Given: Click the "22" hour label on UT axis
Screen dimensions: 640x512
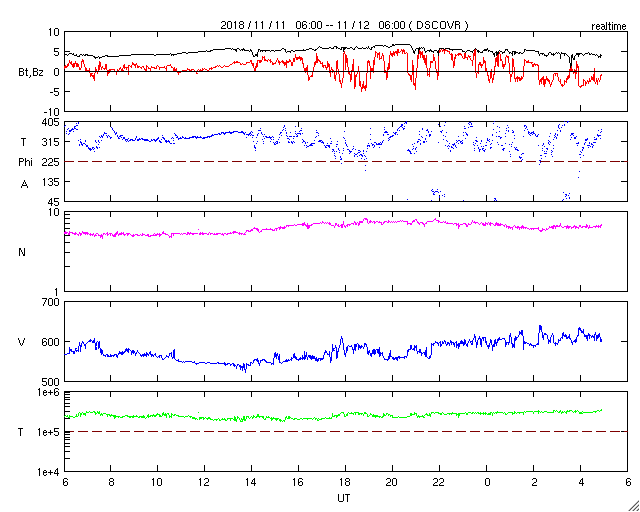Looking at the screenshot, I should click(440, 482).
